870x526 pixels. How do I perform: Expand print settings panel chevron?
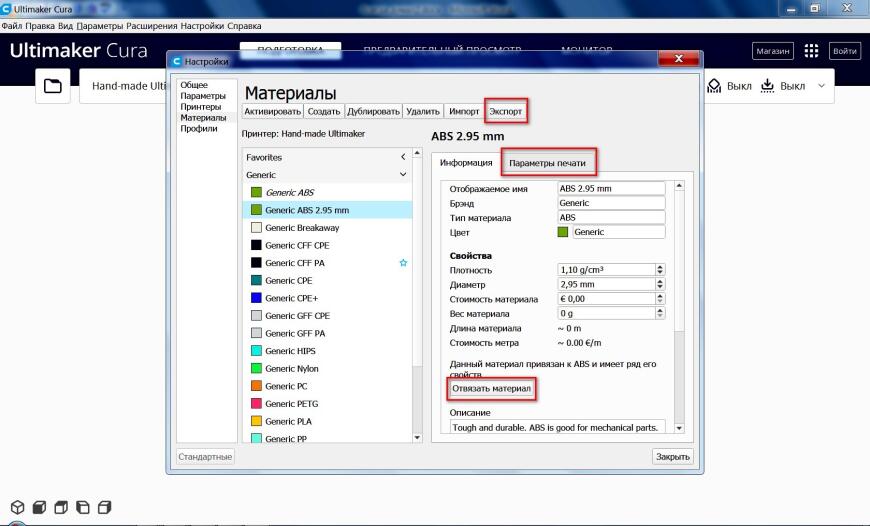(x=822, y=86)
